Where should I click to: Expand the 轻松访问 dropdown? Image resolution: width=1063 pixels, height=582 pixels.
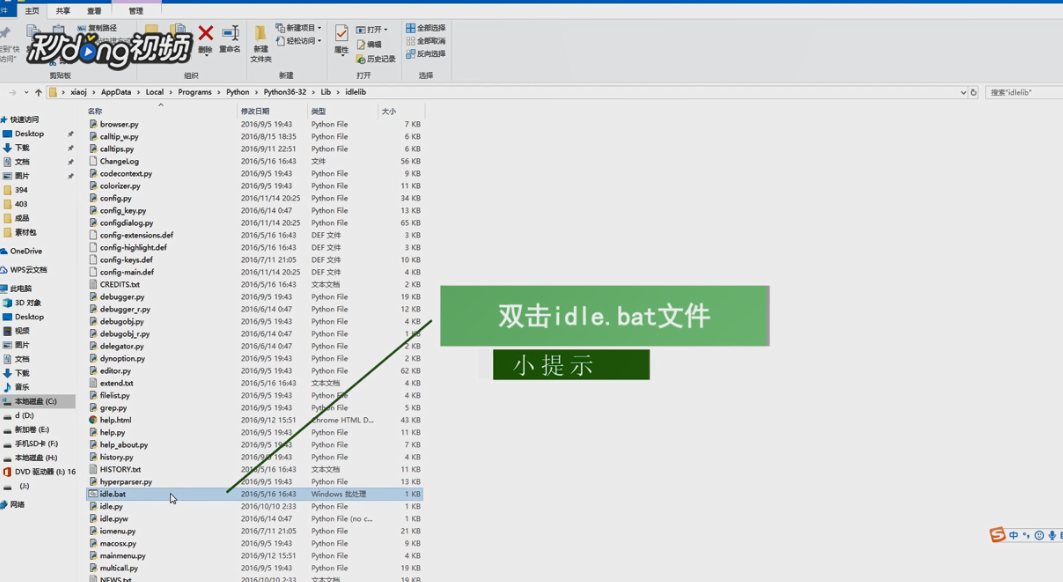pos(321,41)
